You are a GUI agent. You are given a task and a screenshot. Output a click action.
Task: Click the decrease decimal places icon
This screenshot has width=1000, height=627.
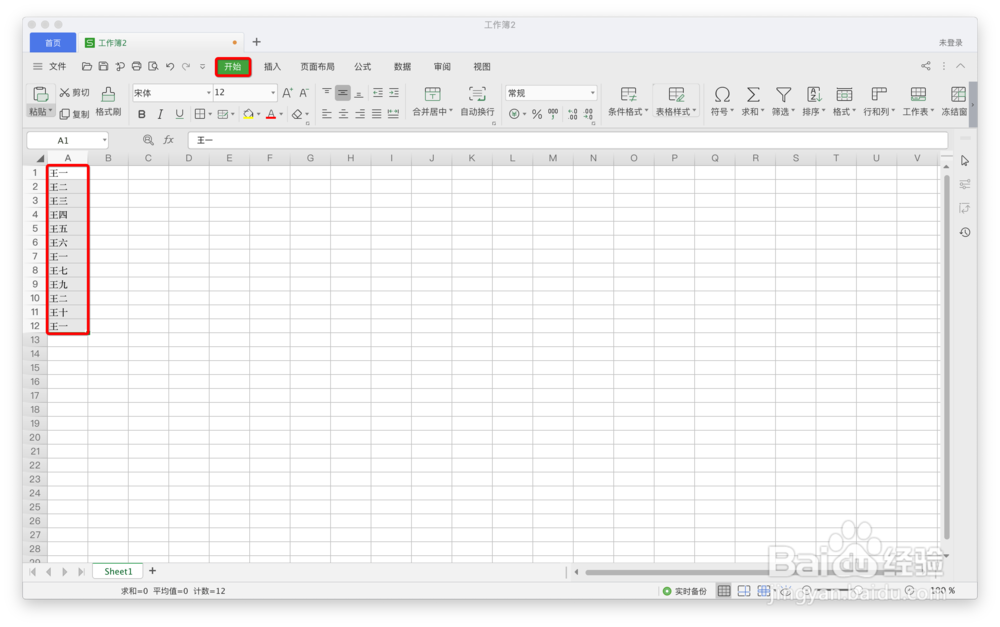[x=588, y=114]
